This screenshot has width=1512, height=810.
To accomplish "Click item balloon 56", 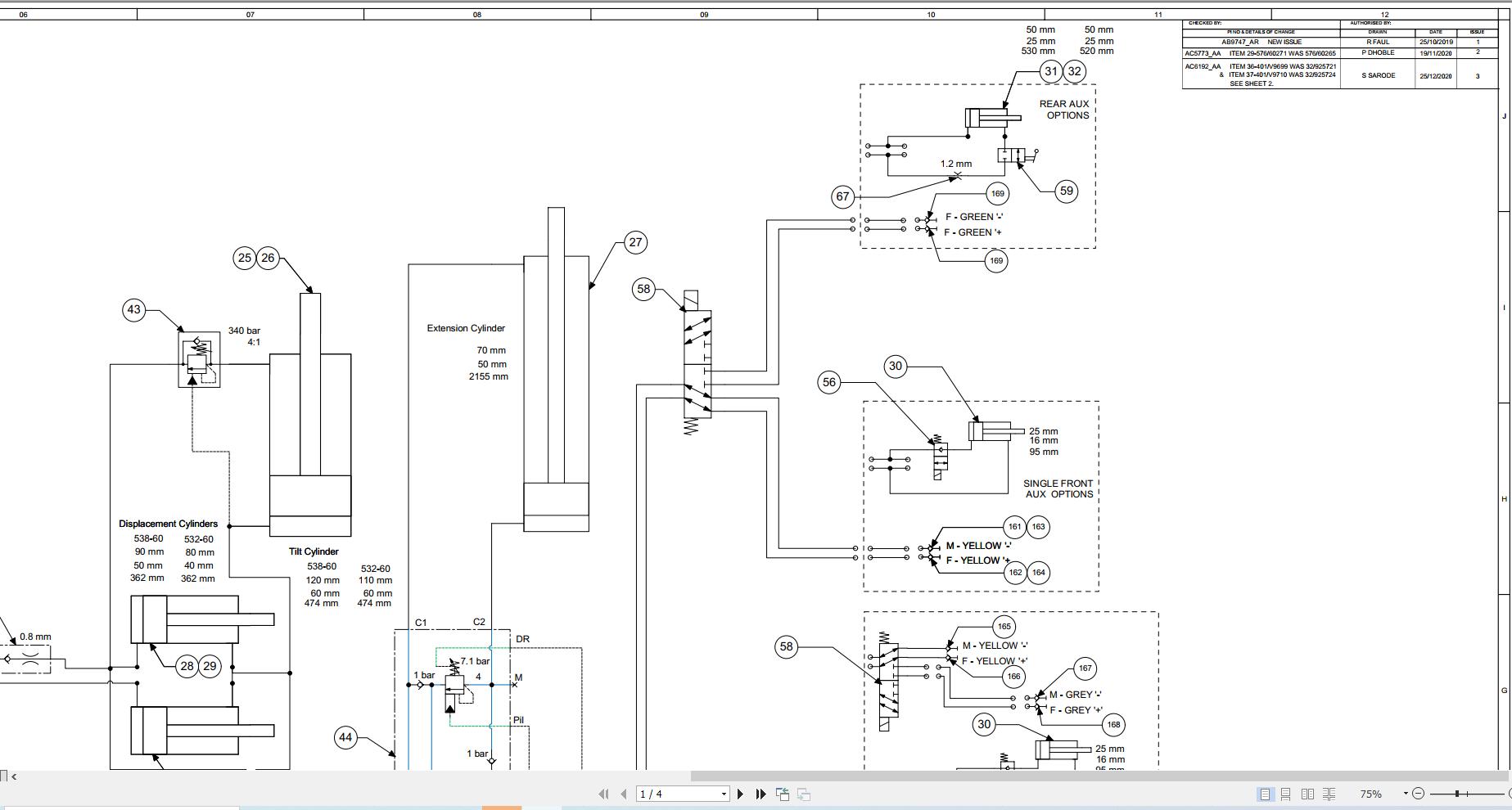I will [829, 382].
